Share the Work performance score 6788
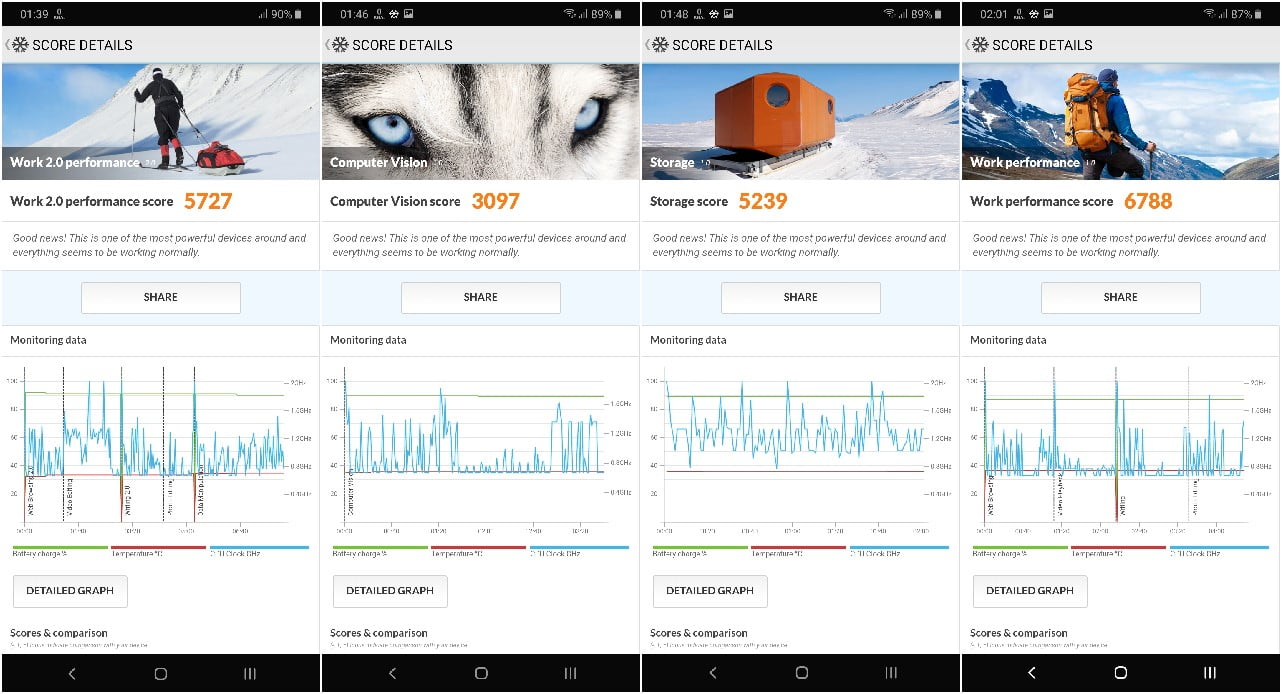The width and height of the screenshot is (1282, 694). point(1120,297)
